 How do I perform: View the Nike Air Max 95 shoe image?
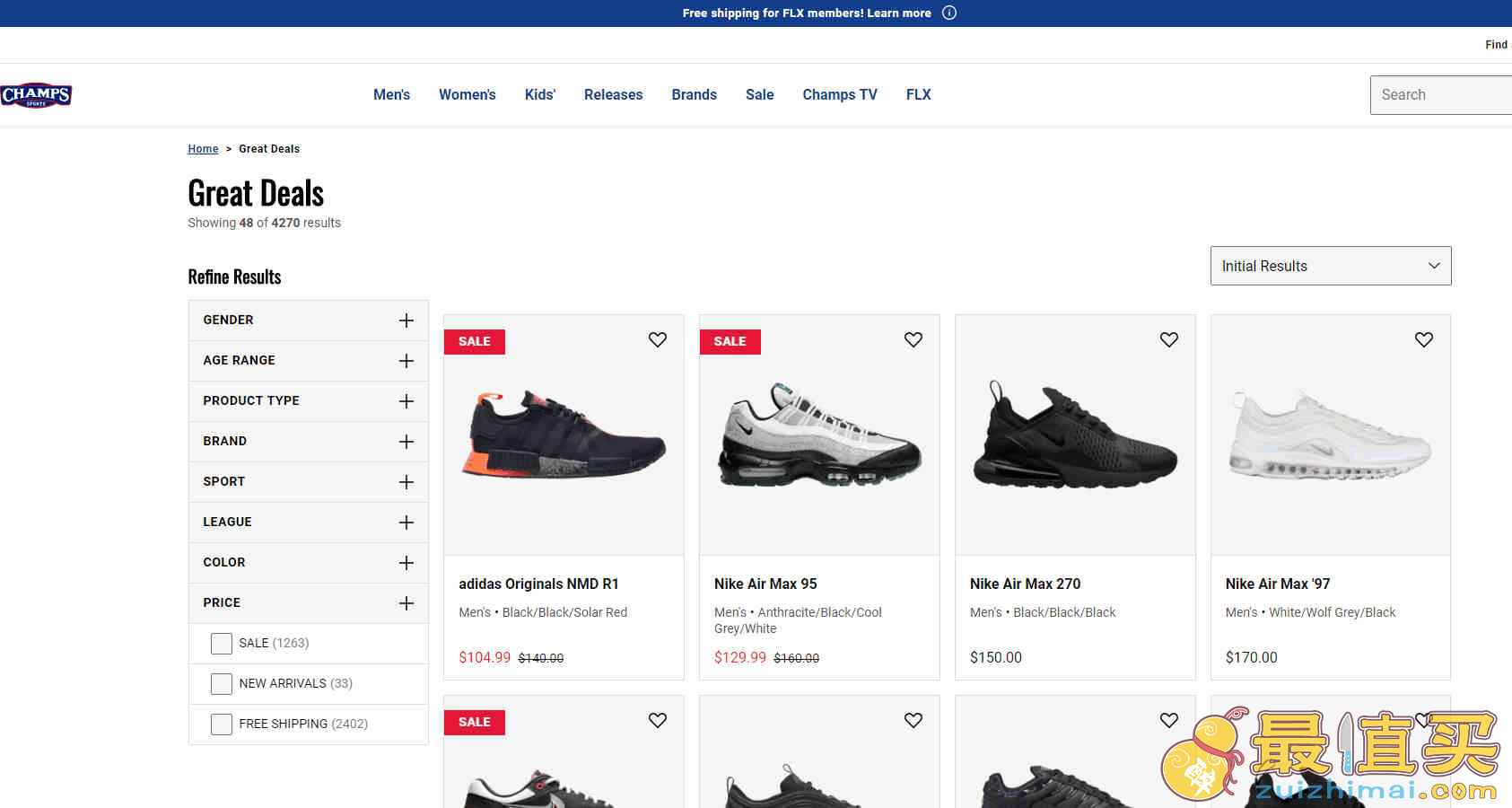click(819, 435)
